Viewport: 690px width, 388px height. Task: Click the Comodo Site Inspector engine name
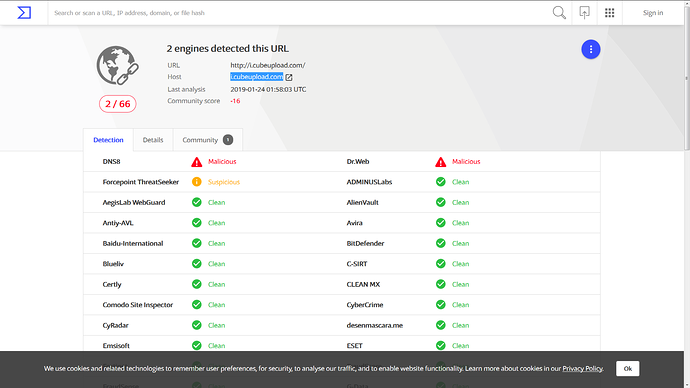(x=138, y=304)
